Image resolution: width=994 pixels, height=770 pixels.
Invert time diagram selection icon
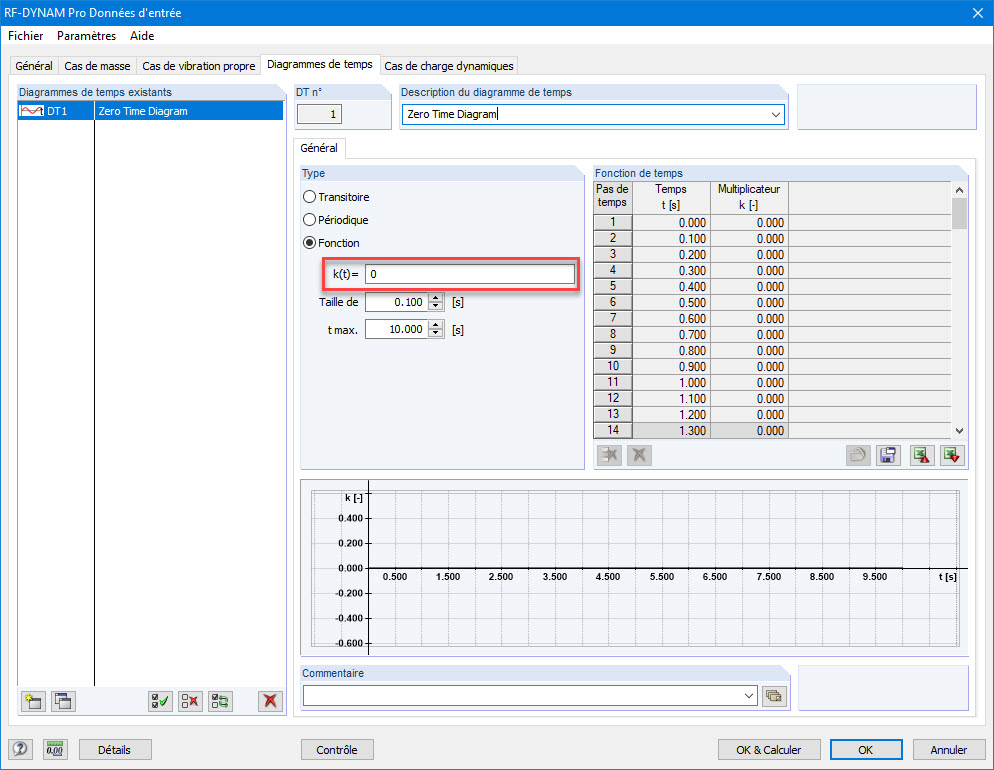click(221, 701)
